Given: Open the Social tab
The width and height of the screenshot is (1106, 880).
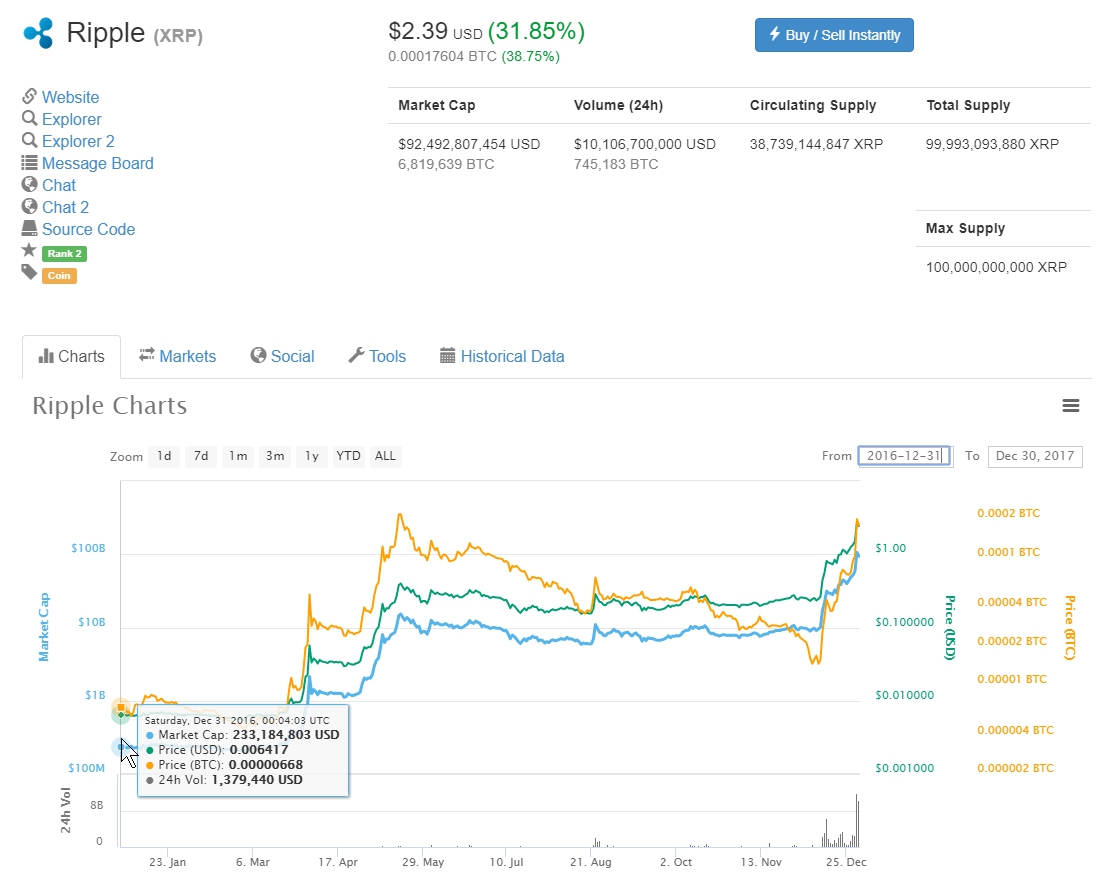Looking at the screenshot, I should click(x=282, y=356).
